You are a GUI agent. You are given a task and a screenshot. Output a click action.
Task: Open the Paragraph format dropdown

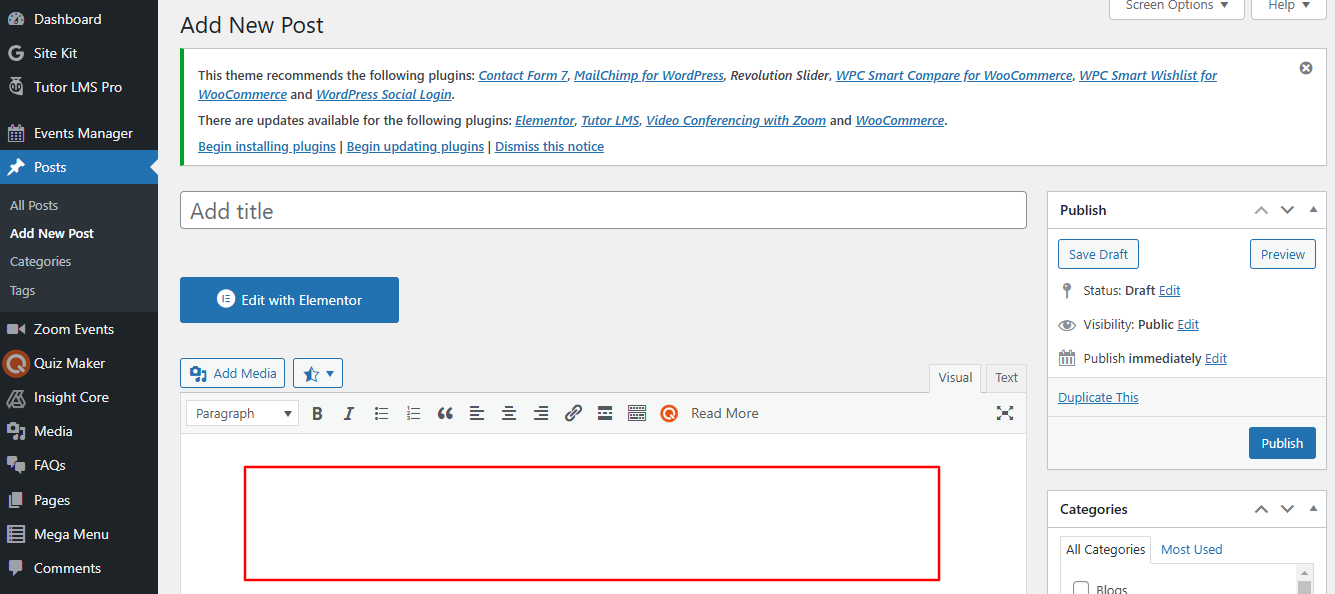coord(243,413)
